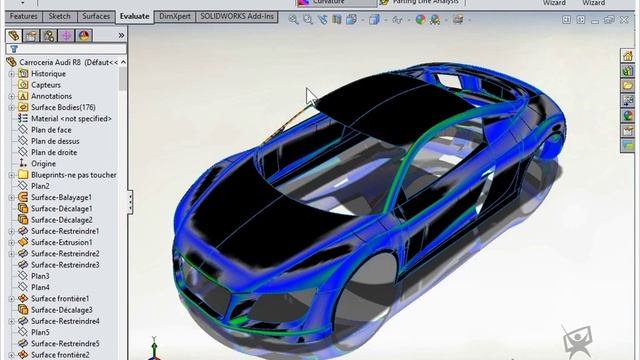Screen dimensions: 640x360
Task: Click the Parting Line Analysis button
Action: (420, 2)
